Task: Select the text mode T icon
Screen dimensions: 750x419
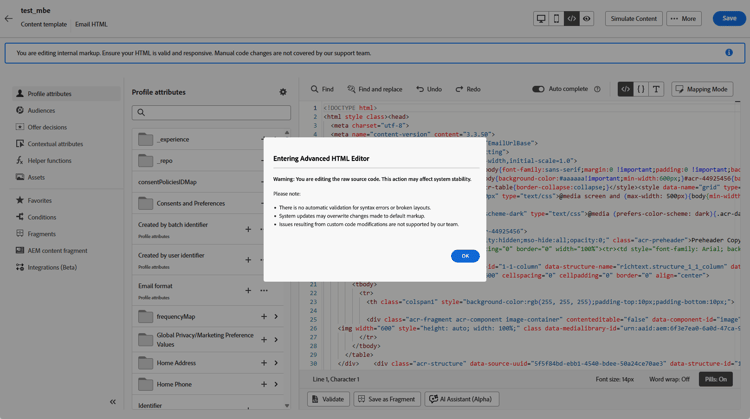Action: pyautogui.click(x=656, y=89)
